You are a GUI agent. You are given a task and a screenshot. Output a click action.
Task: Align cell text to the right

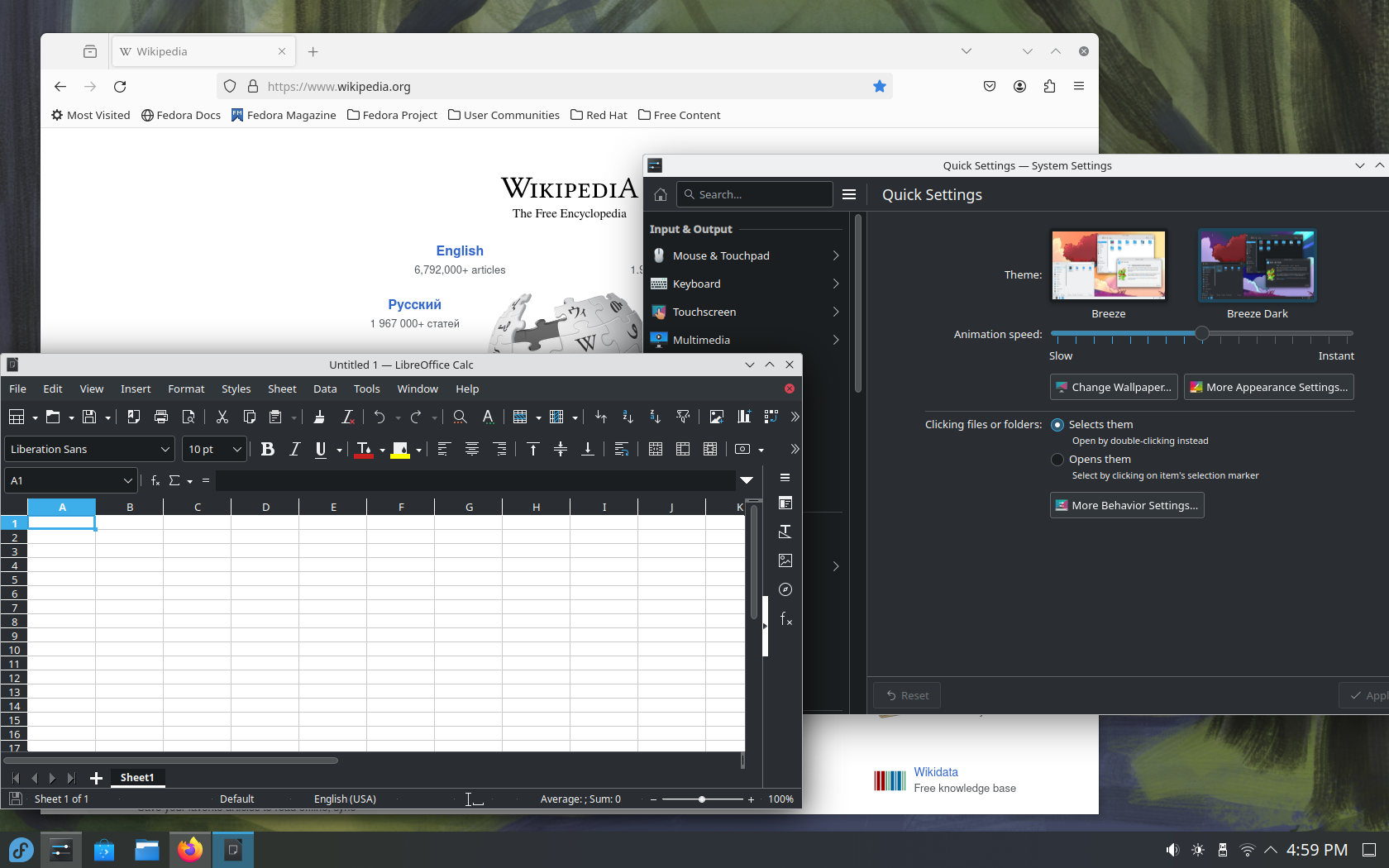point(499,449)
